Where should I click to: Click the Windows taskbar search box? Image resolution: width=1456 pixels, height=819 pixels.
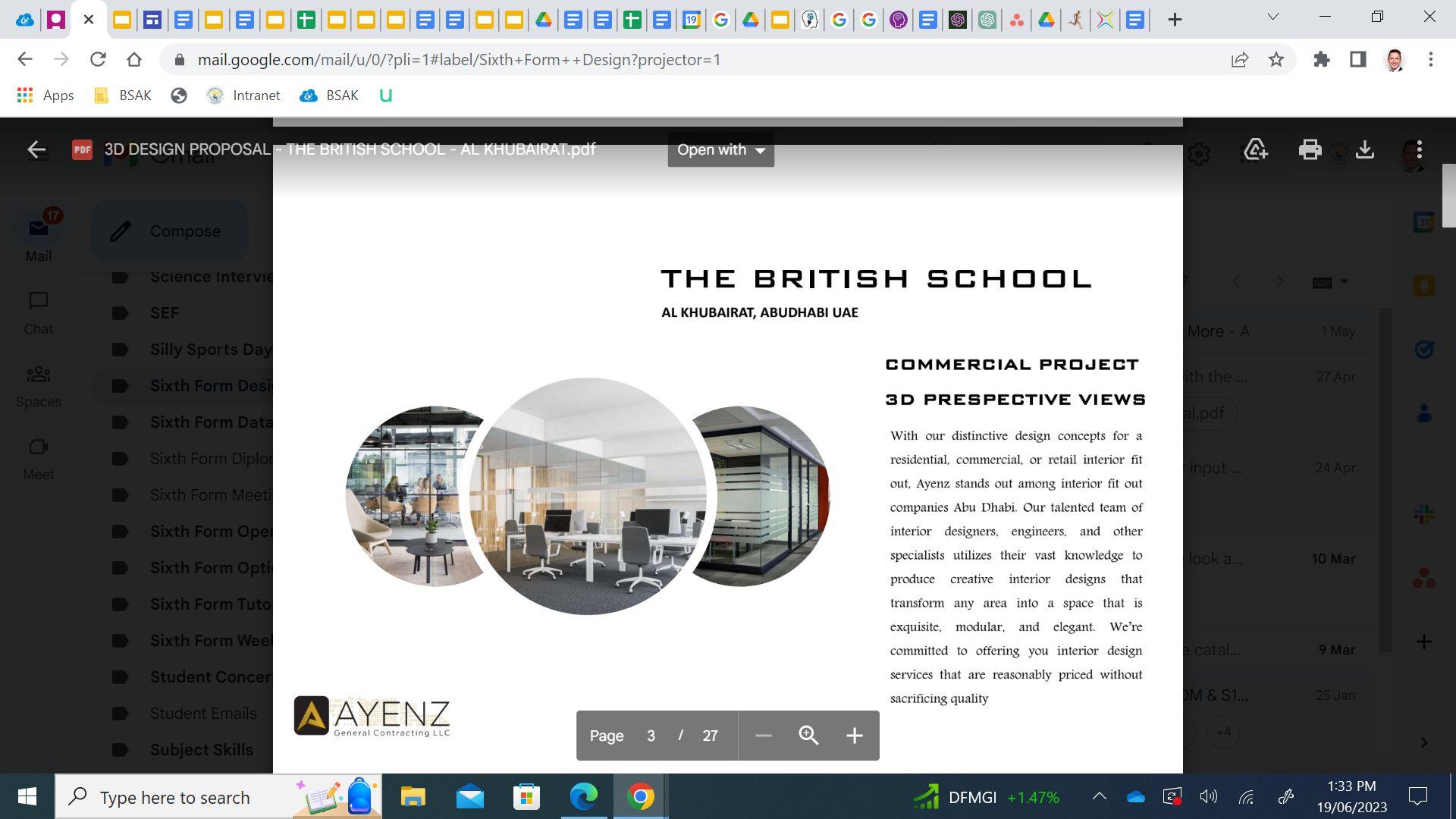(x=218, y=797)
